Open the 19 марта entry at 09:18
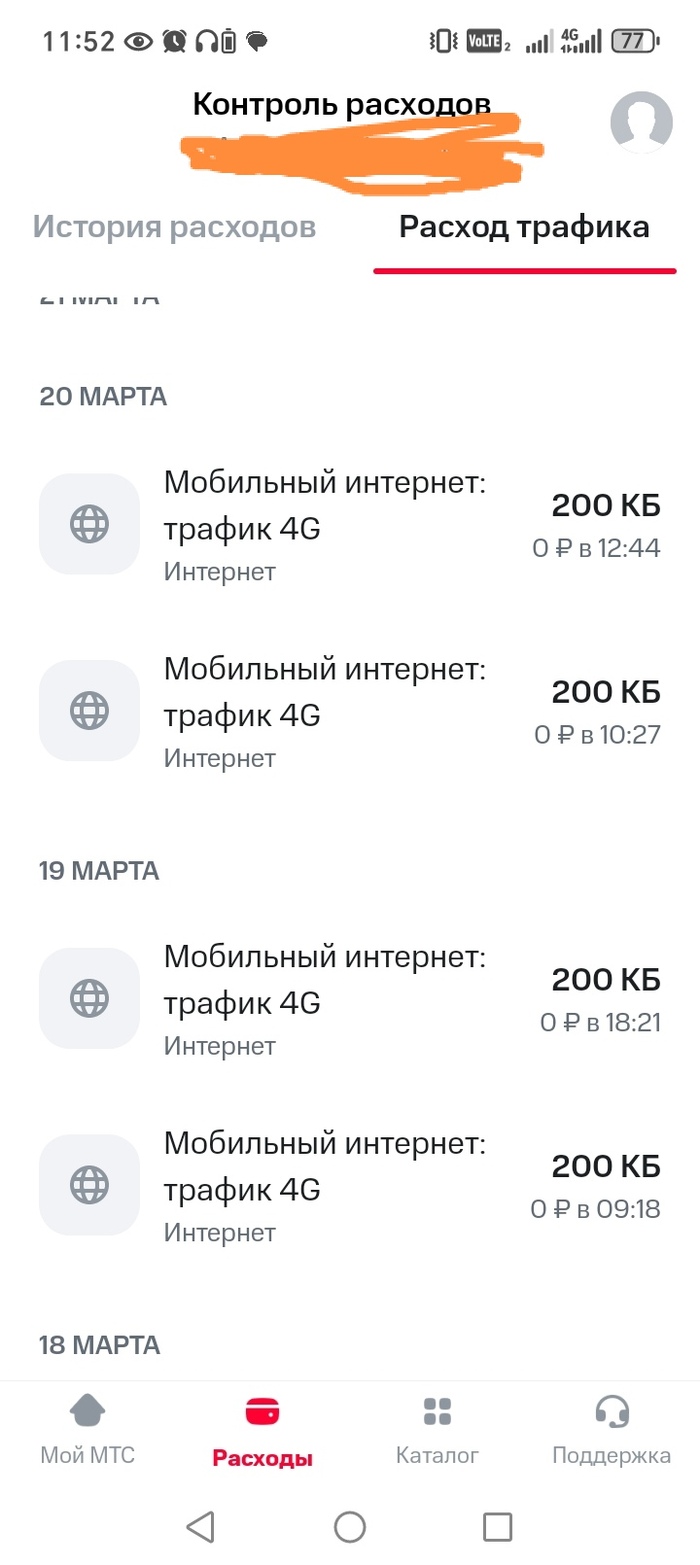700x1565 pixels. point(350,1185)
